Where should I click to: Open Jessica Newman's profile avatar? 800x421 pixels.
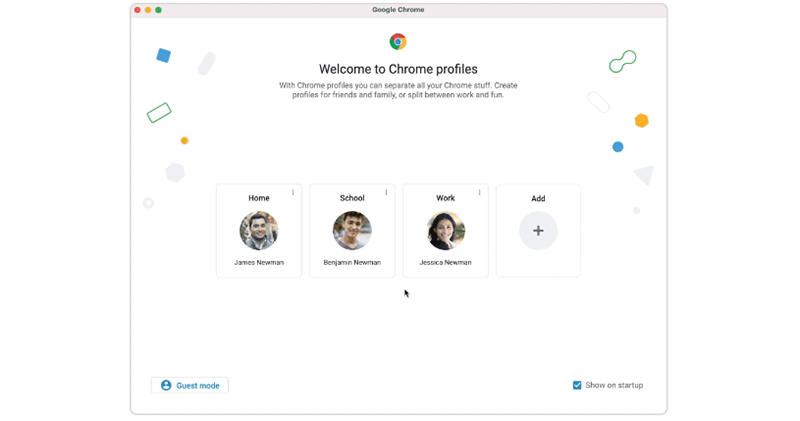445,231
